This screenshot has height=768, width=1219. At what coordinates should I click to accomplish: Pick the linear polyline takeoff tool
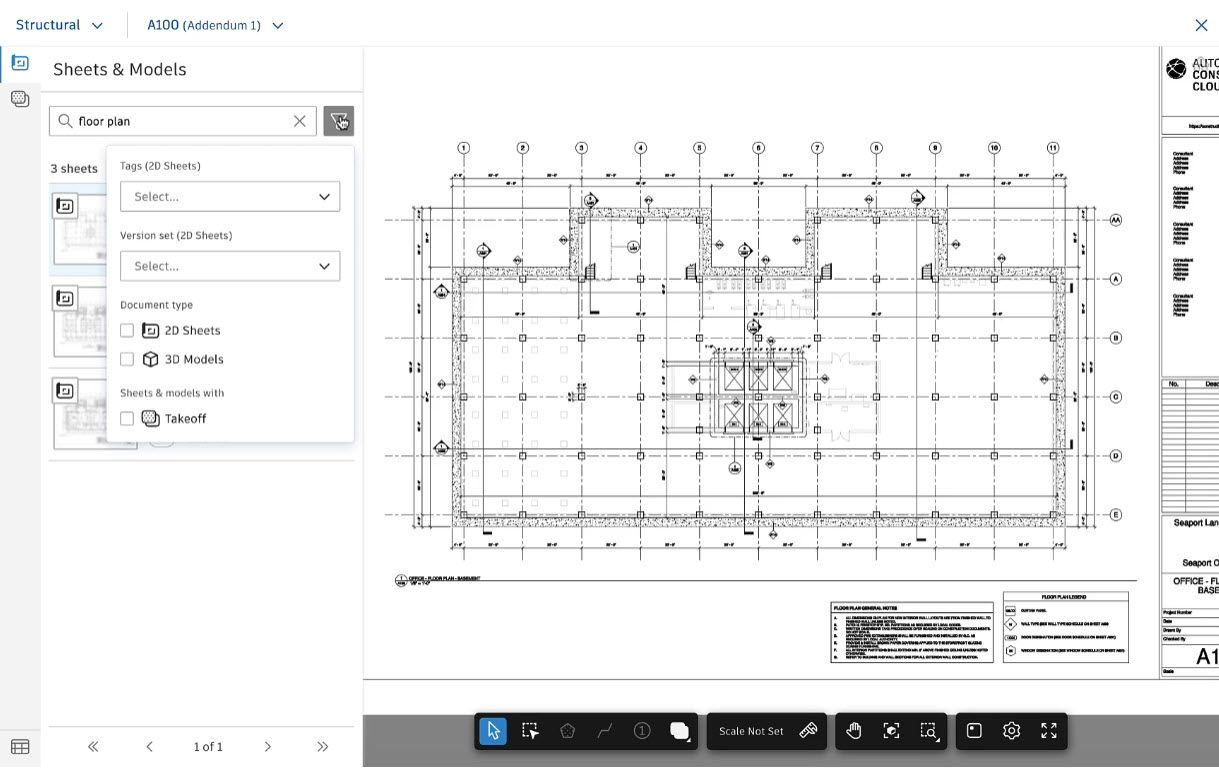click(605, 731)
